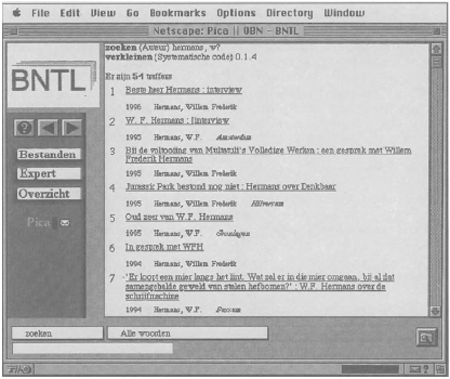Click the Overzicht button
Image resolution: width=450 pixels, height=379 pixels.
coord(49,194)
